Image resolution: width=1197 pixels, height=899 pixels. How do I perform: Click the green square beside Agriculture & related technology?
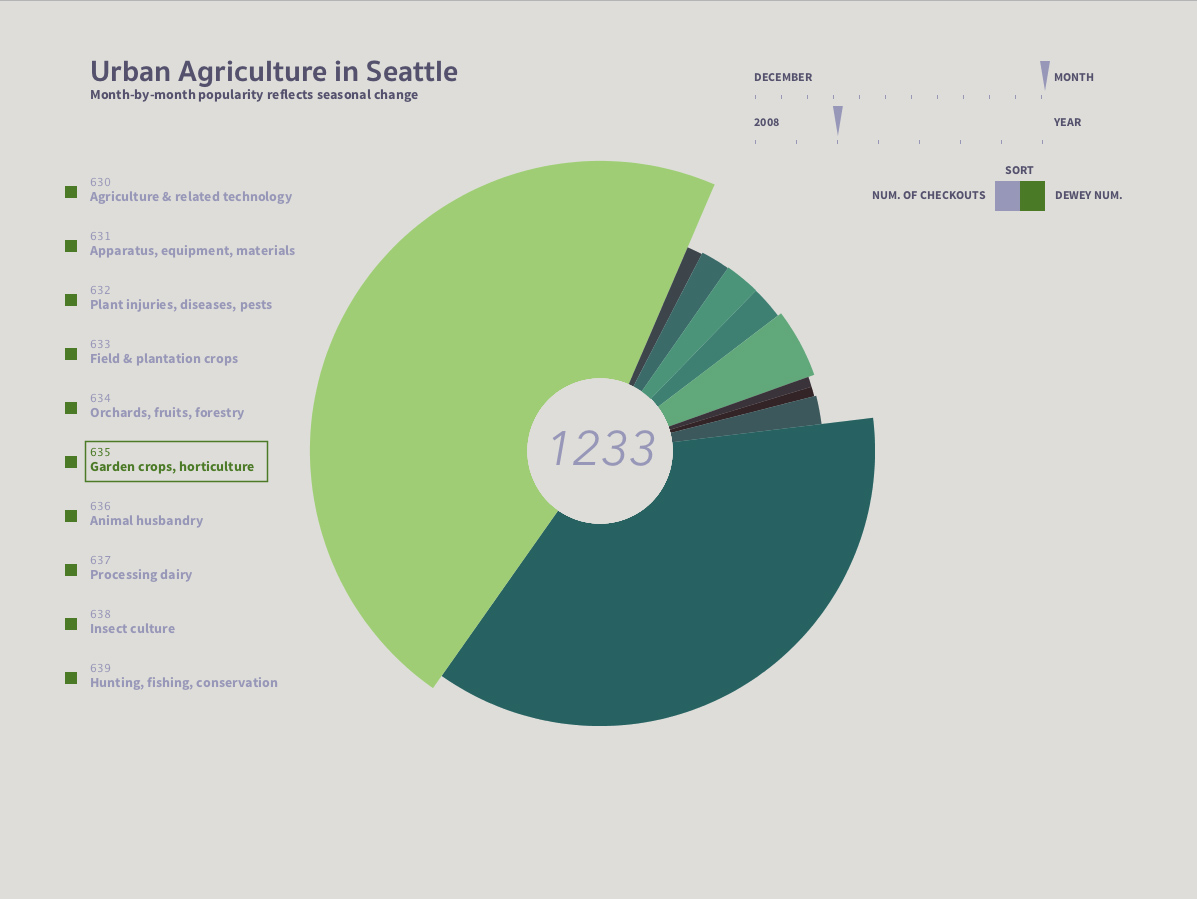point(71,192)
